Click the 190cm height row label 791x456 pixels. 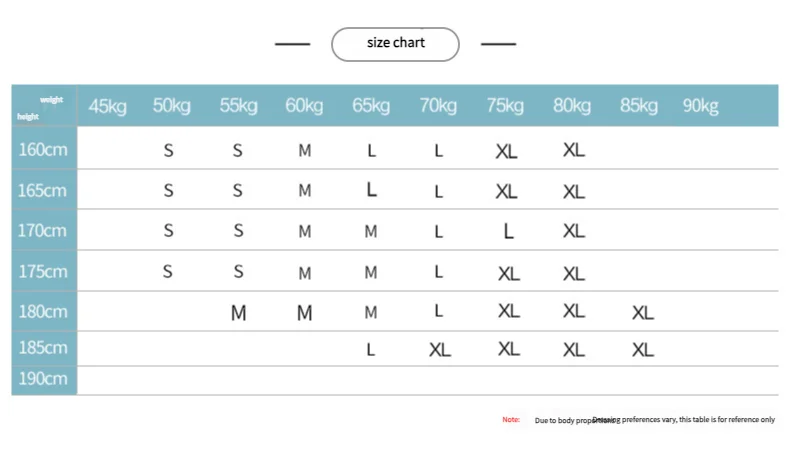[43, 379]
